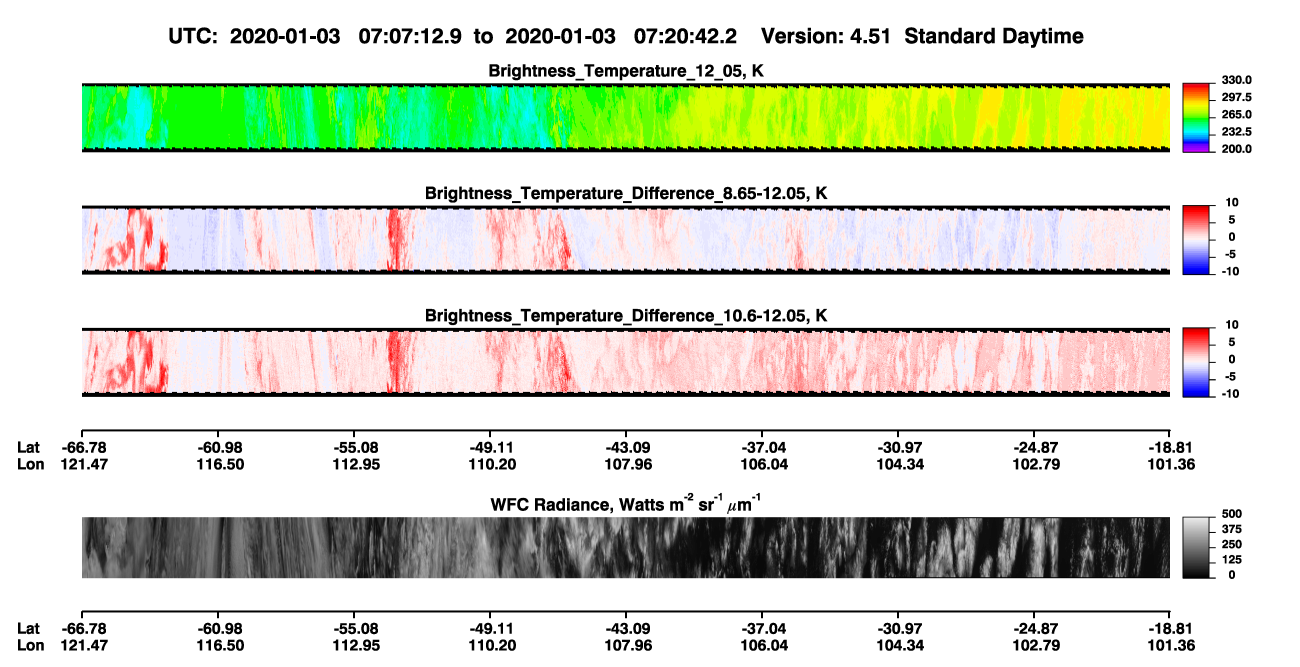This screenshot has width=1300, height=667.
Task: Click "107.96" longitude on axis below WFC image
Action: 626,646
